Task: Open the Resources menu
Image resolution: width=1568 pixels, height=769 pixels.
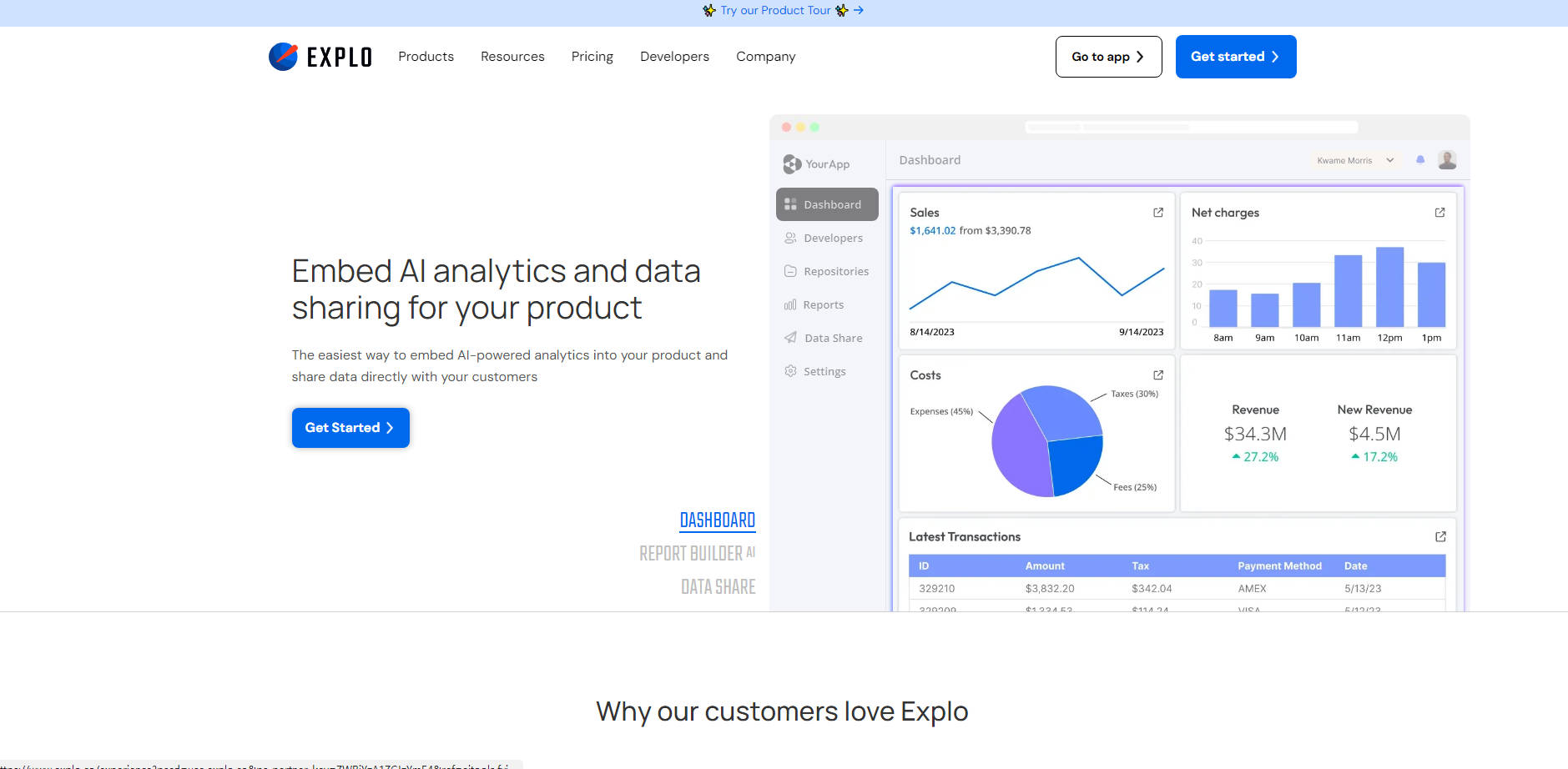Action: 512,56
